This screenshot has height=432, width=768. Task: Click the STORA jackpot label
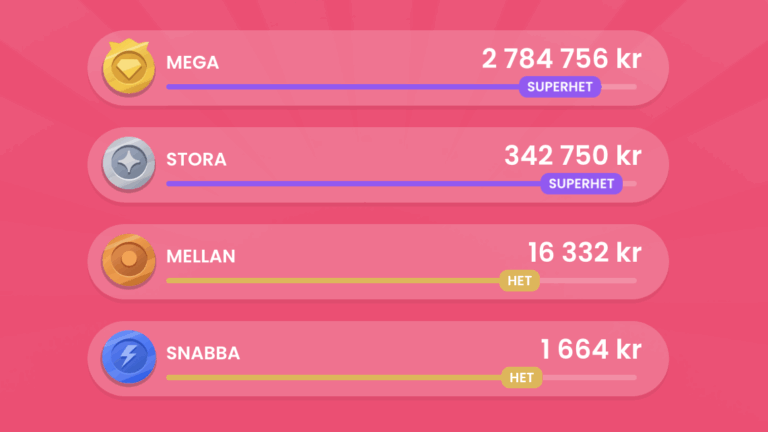196,160
